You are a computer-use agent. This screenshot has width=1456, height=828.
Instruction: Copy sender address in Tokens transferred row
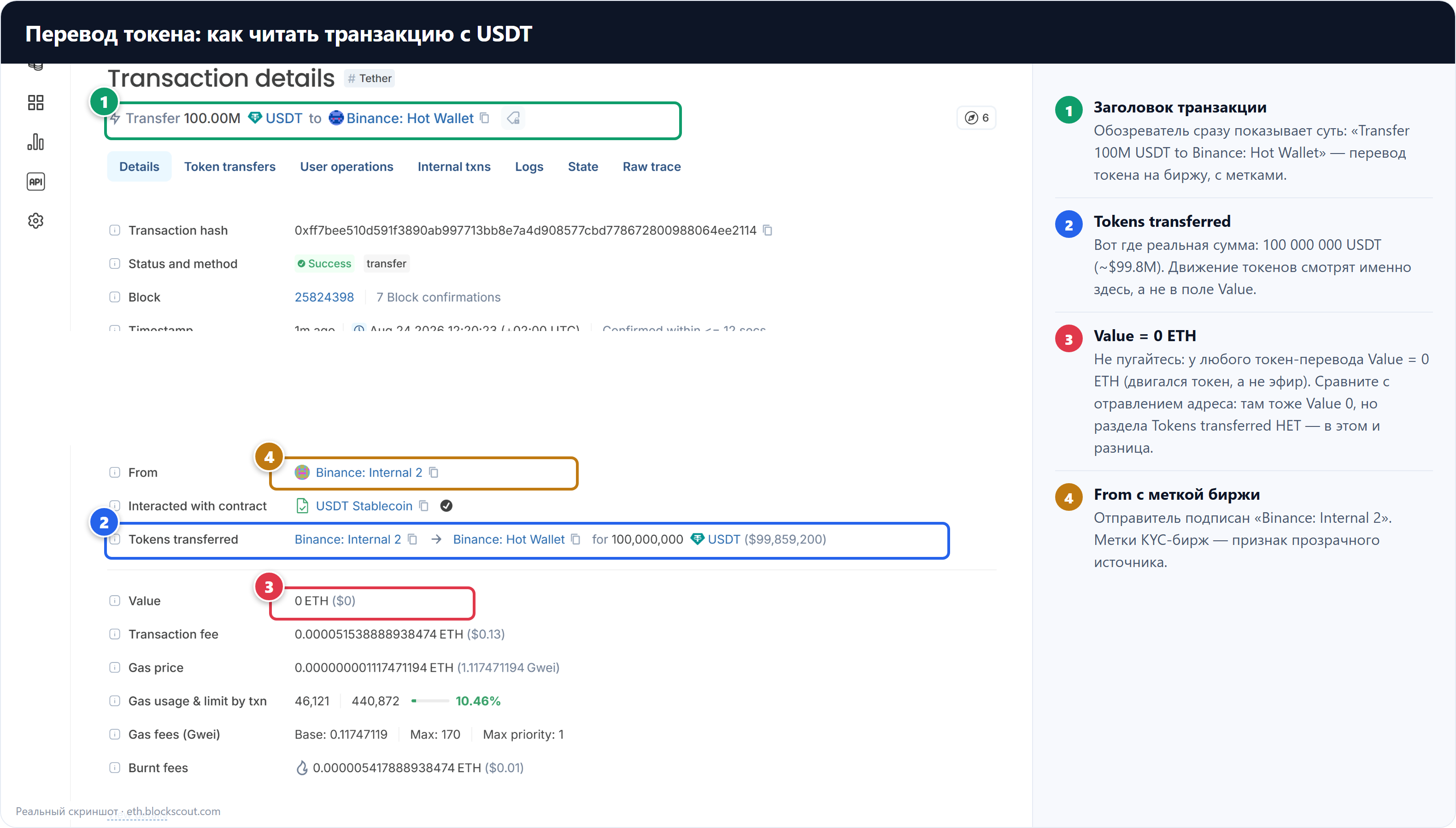[412, 540]
